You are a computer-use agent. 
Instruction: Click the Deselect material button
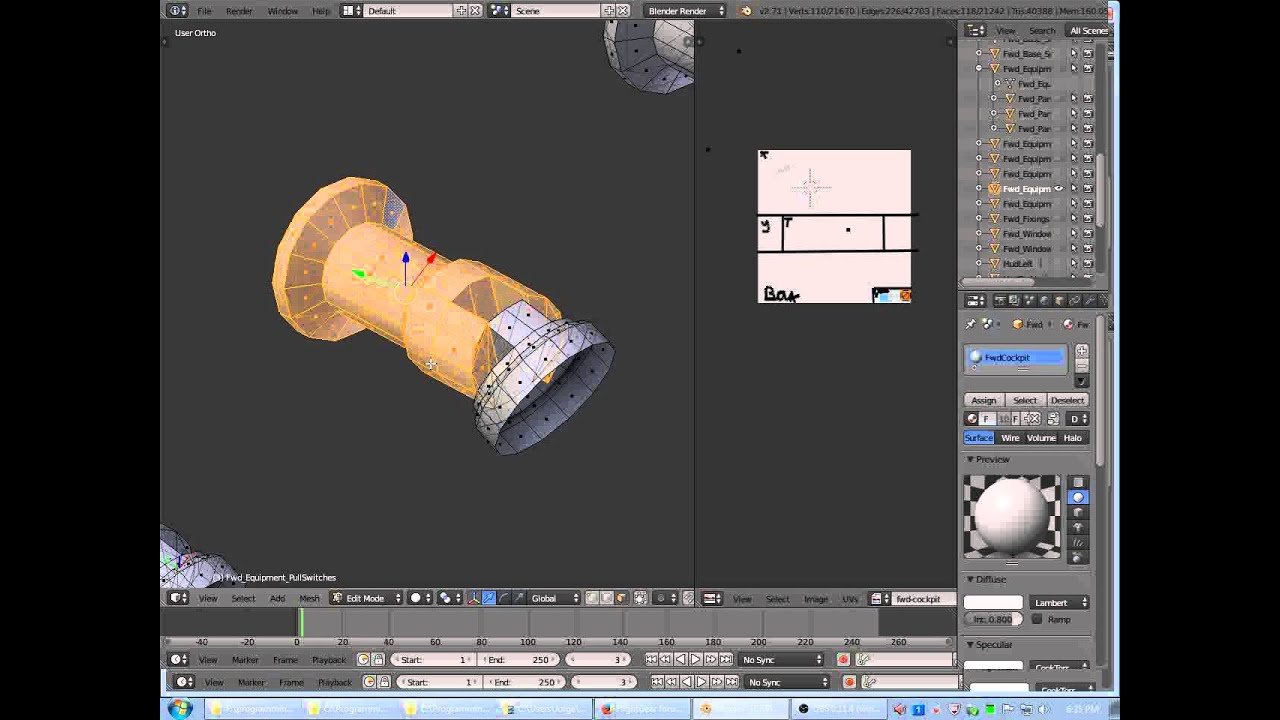click(1067, 400)
